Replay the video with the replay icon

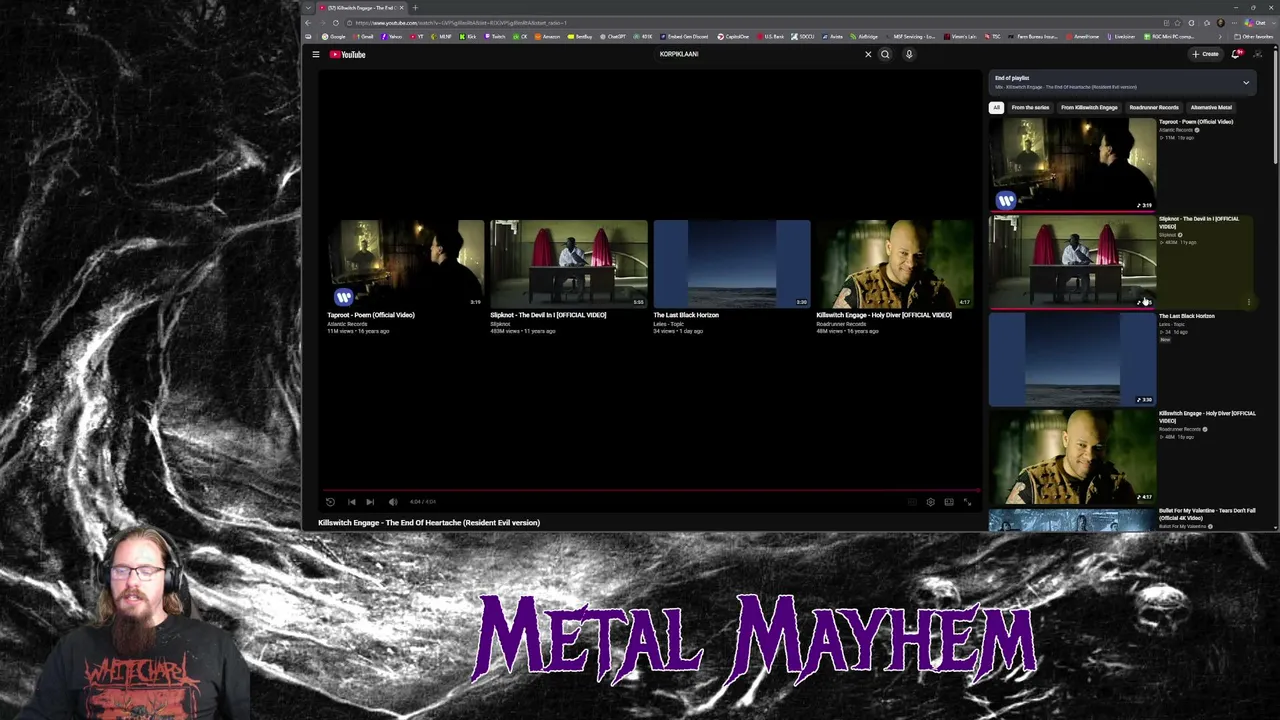click(330, 502)
